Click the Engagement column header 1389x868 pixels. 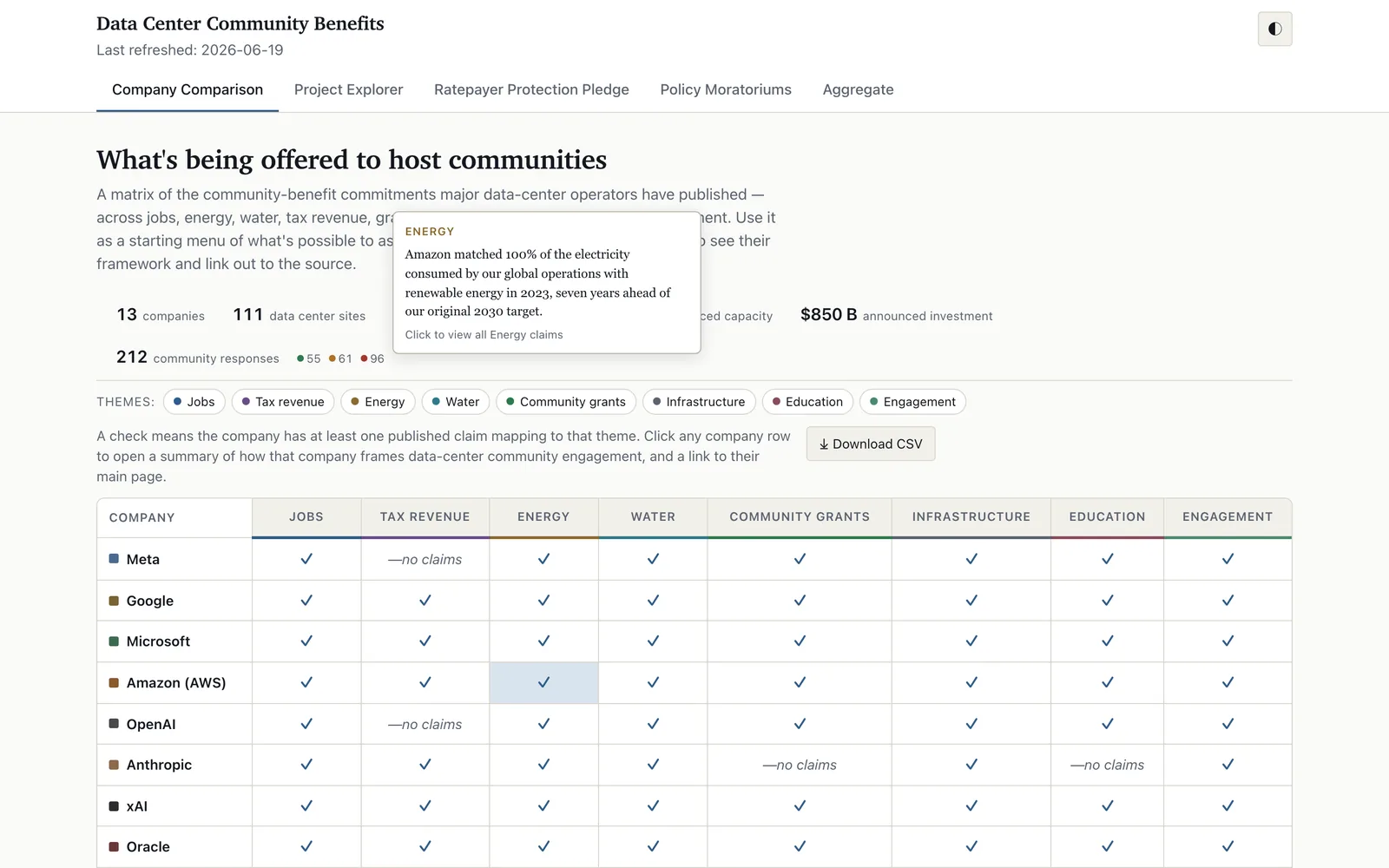1228,517
